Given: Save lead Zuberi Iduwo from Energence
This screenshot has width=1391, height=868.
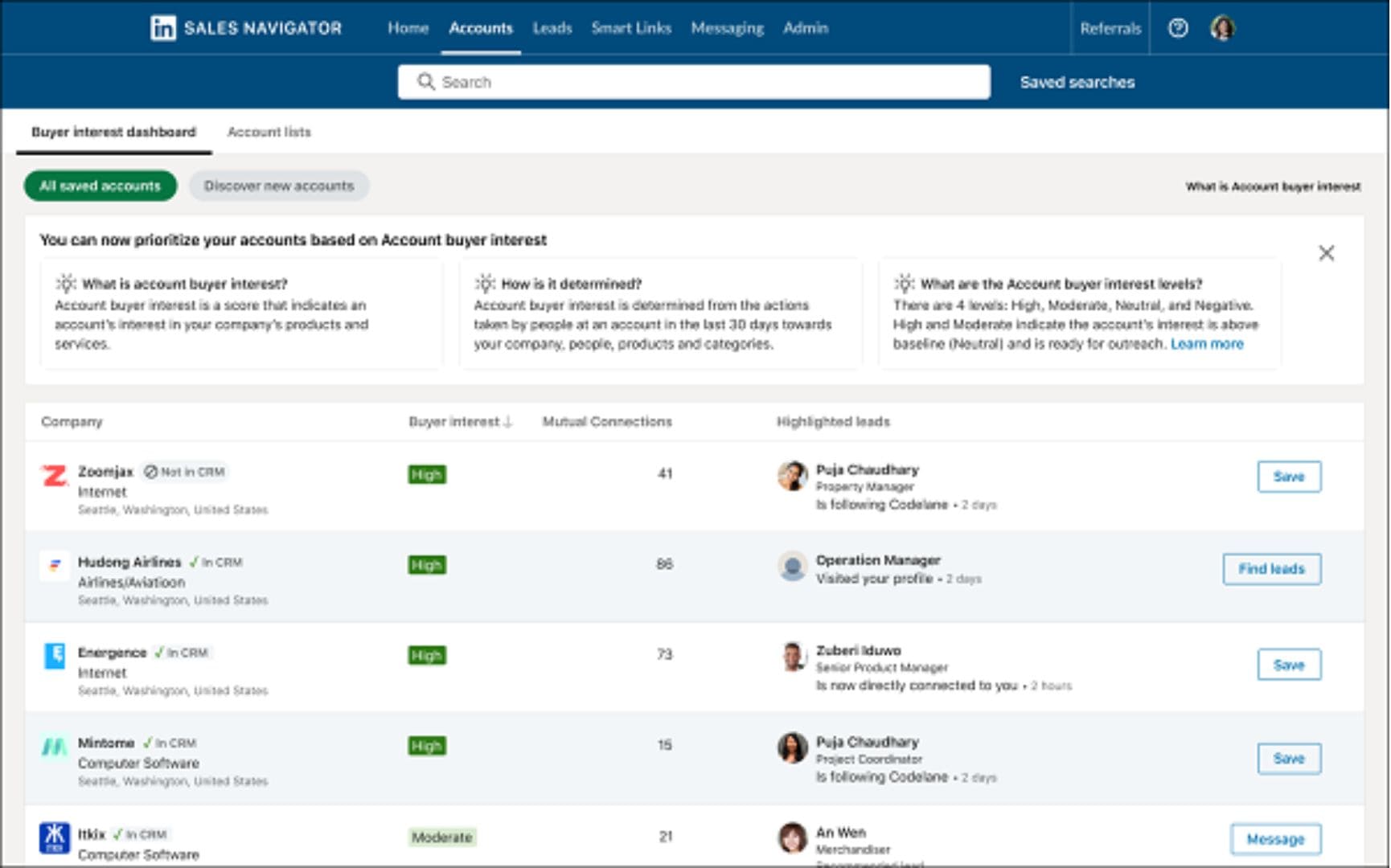Looking at the screenshot, I should coord(1288,665).
